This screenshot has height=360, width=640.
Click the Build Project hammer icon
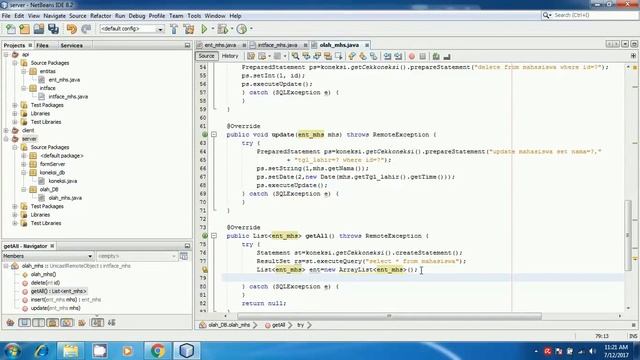(x=174, y=29)
